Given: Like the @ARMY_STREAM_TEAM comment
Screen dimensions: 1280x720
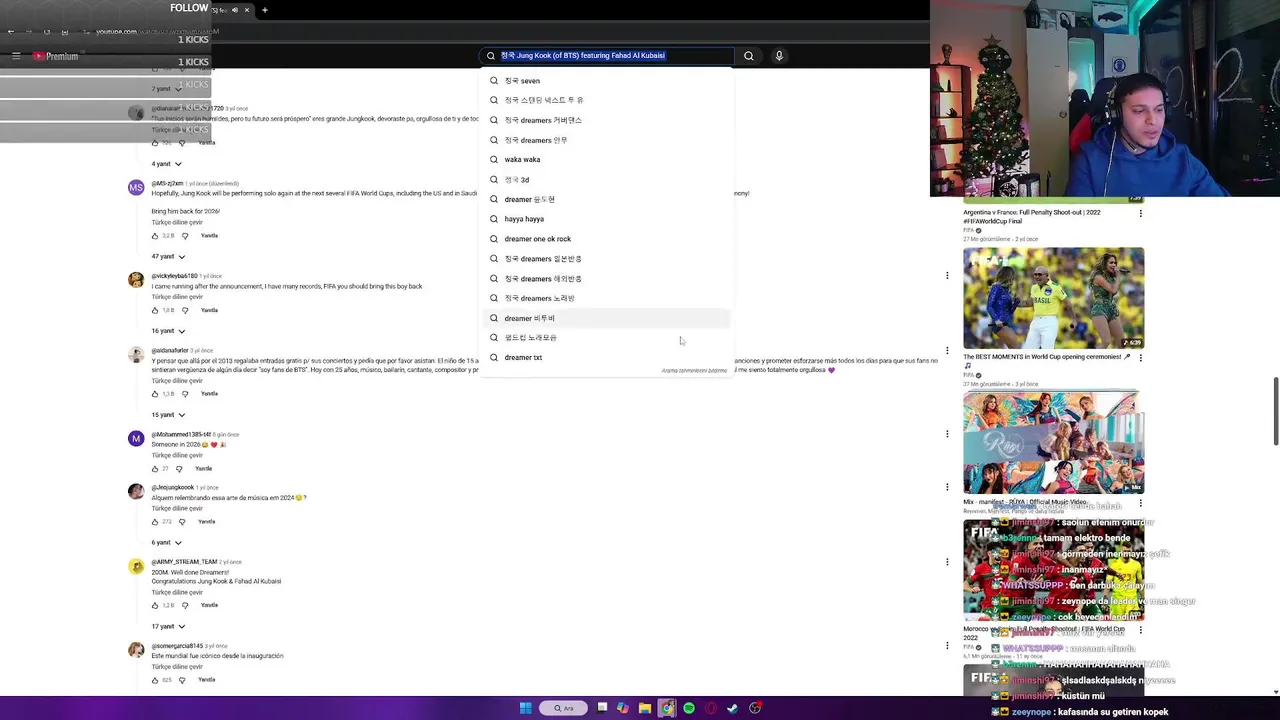Looking at the screenshot, I should (x=155, y=606).
